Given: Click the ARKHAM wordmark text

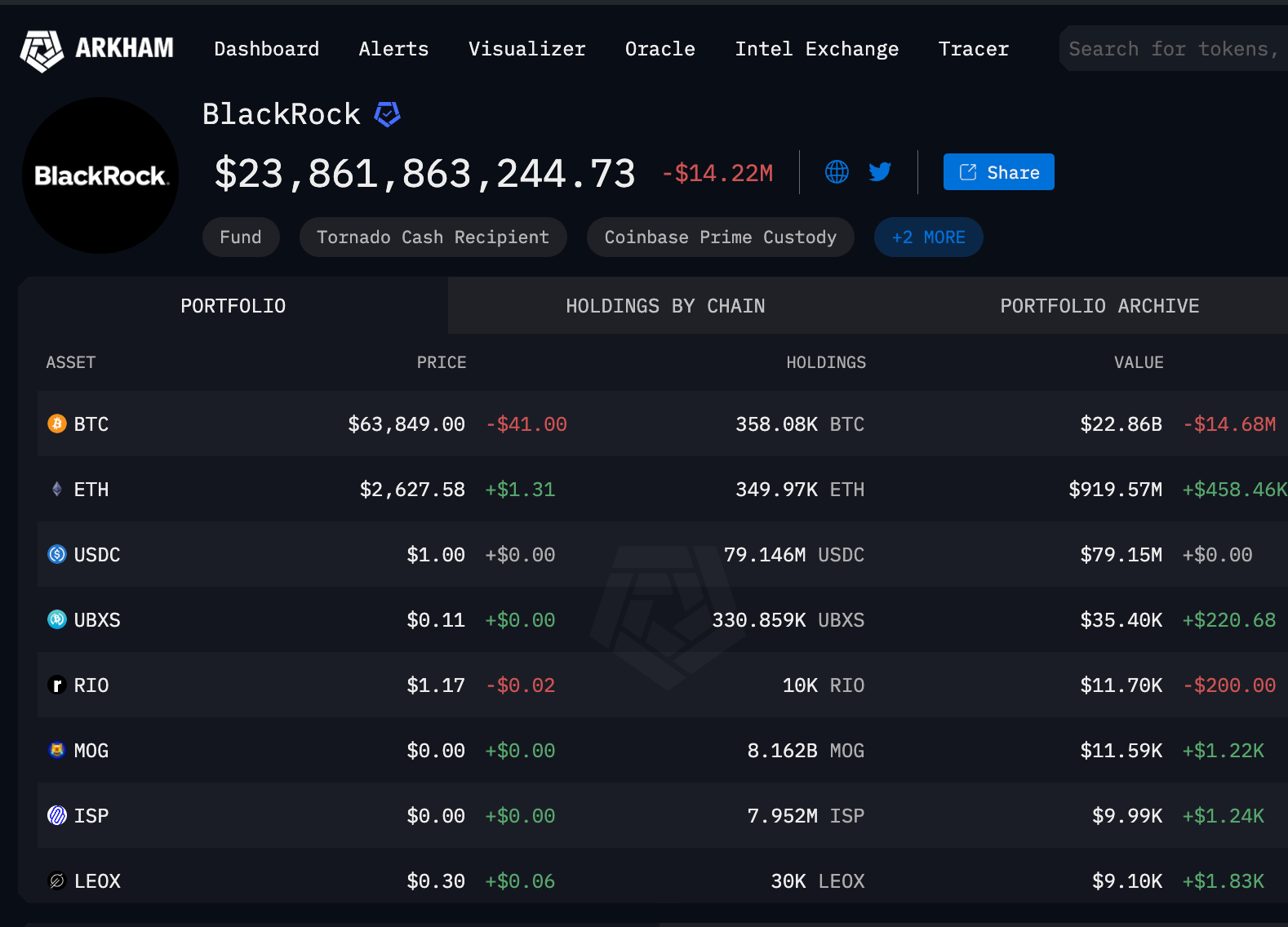Looking at the screenshot, I should [x=124, y=49].
